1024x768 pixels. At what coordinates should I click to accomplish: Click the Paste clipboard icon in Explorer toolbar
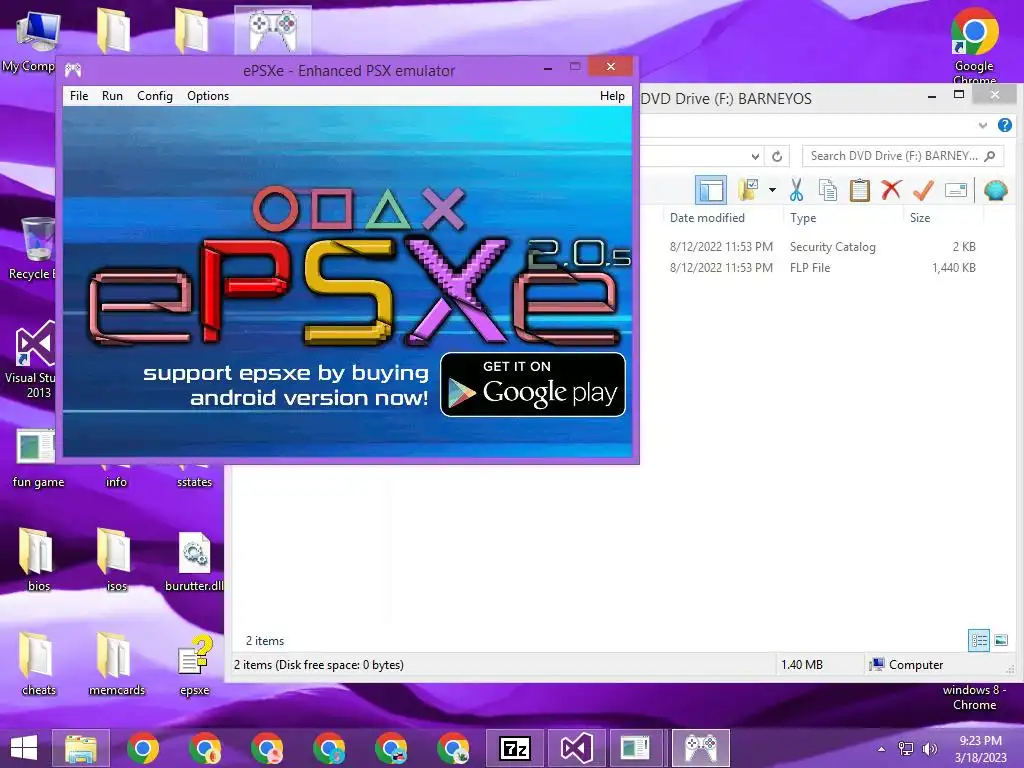(859, 190)
